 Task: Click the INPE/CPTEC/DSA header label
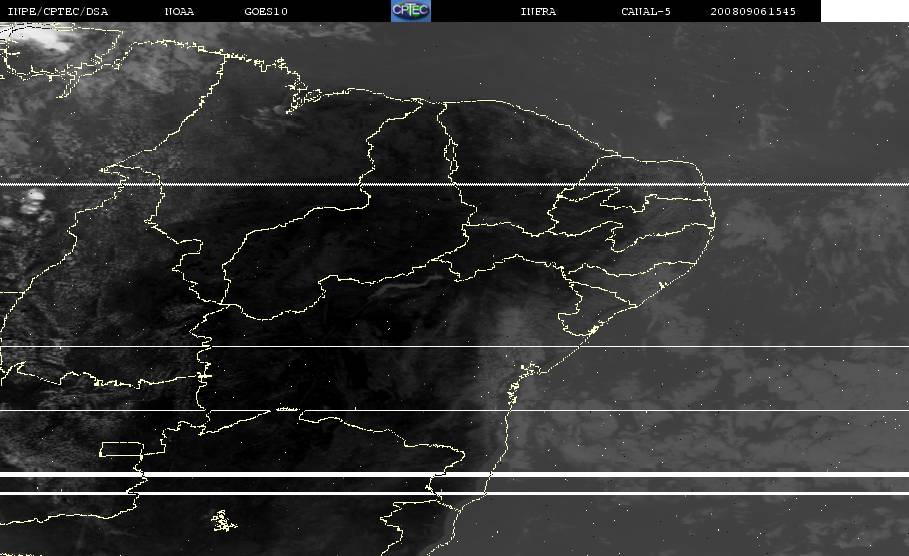(x=57, y=11)
